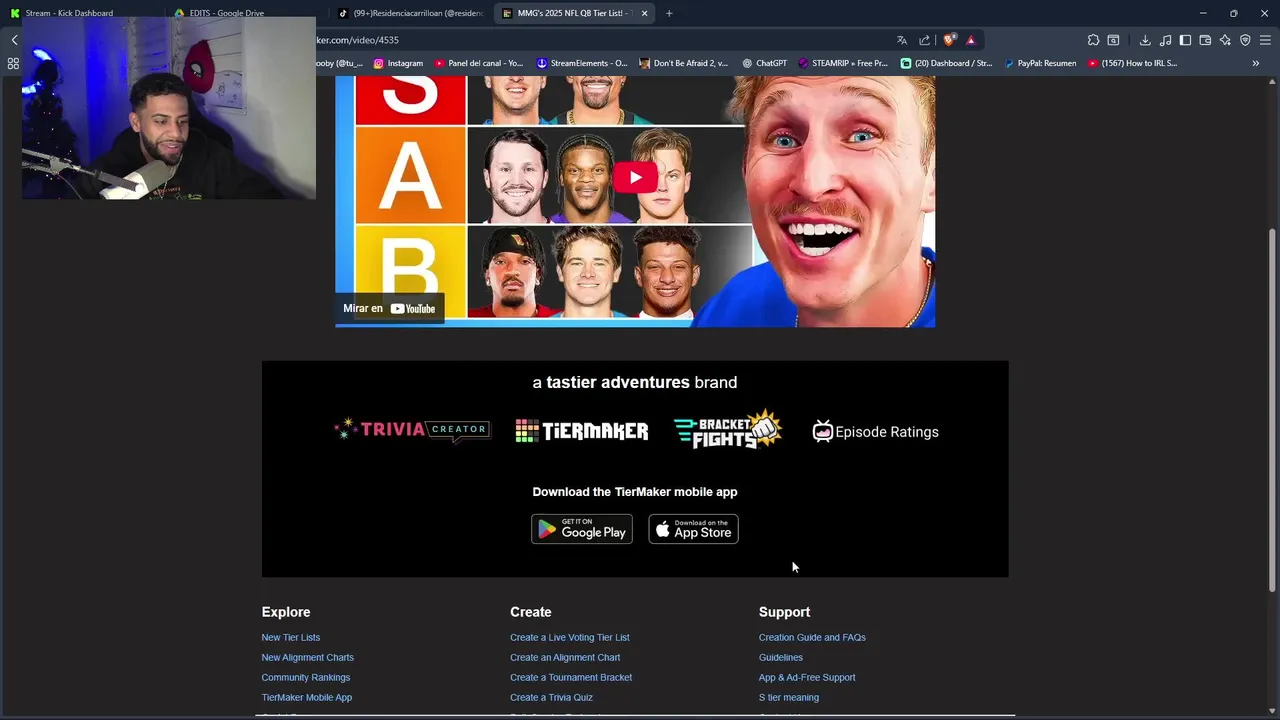Image resolution: width=1280 pixels, height=720 pixels.
Task: Open Create a Trivia Quiz link
Action: [551, 697]
